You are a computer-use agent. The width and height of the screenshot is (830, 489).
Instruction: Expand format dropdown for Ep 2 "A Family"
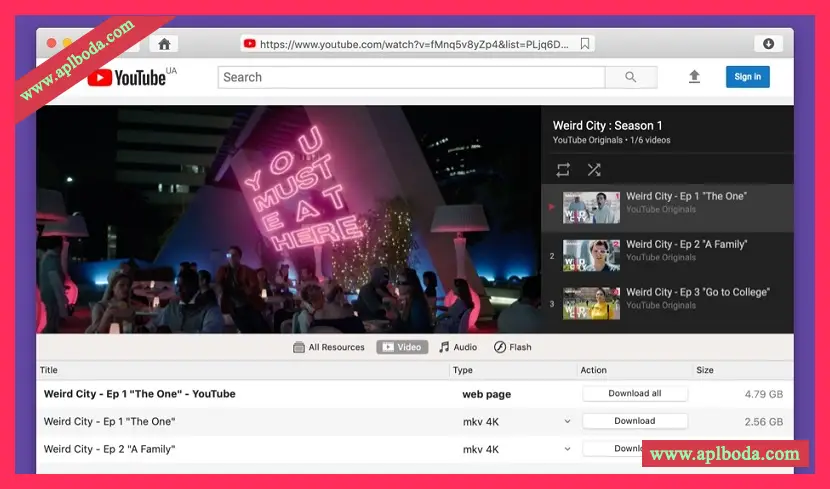567,450
